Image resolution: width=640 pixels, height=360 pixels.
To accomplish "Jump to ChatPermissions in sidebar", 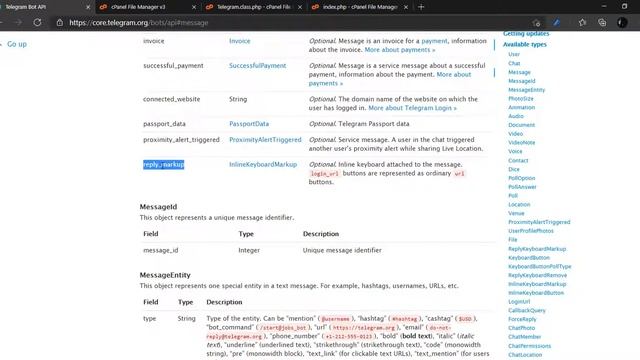I will click(529, 346).
